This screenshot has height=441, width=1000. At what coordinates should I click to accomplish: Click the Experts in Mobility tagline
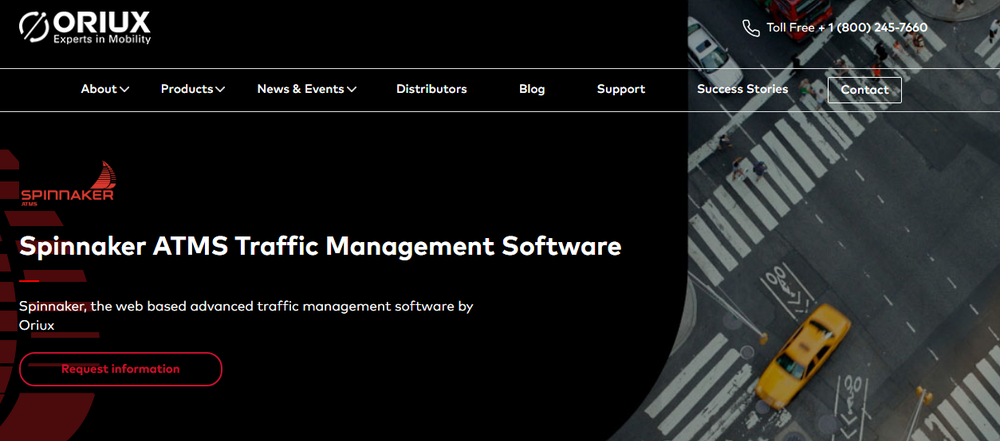point(102,40)
